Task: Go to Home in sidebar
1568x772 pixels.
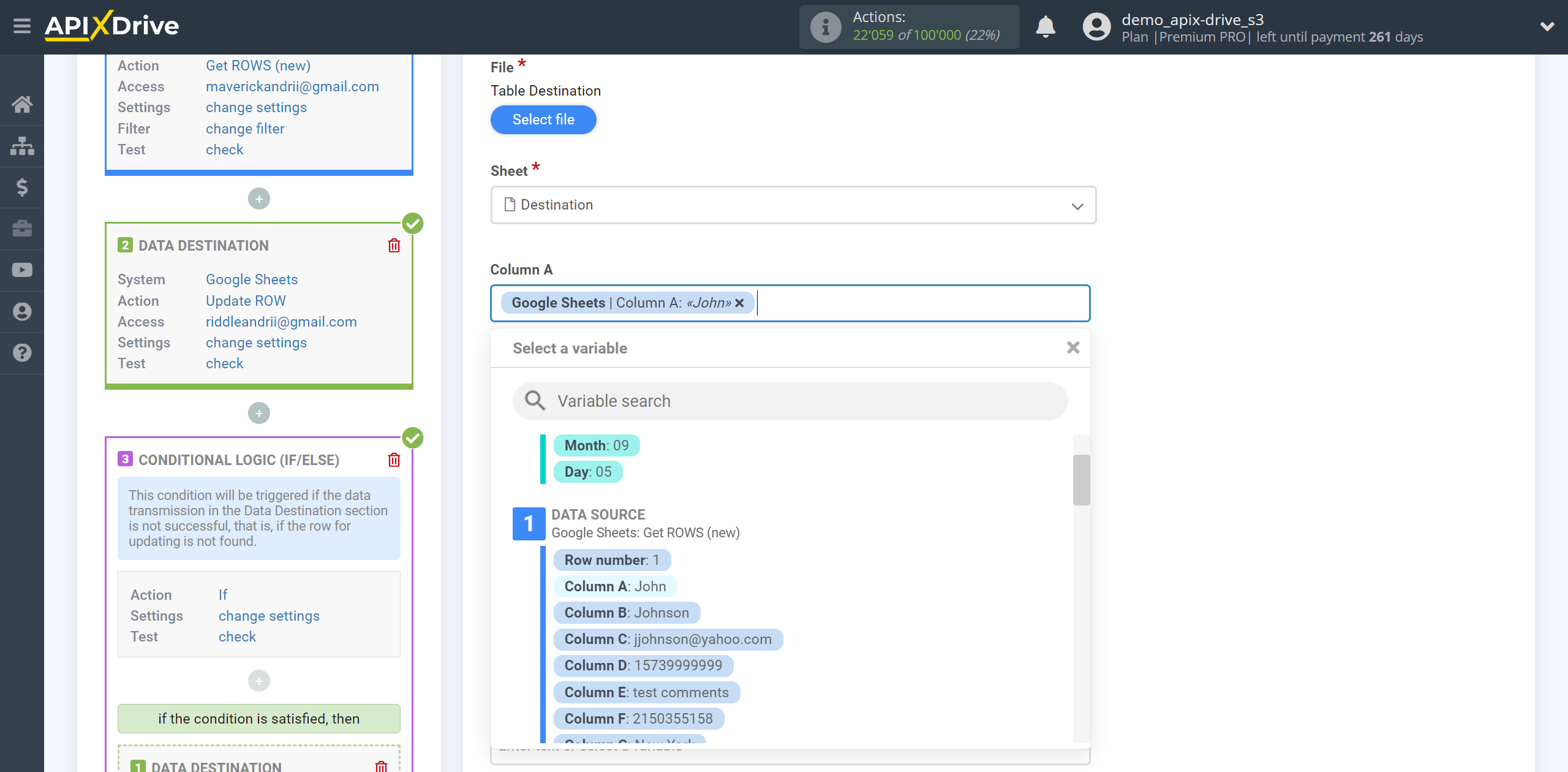Action: (22, 104)
